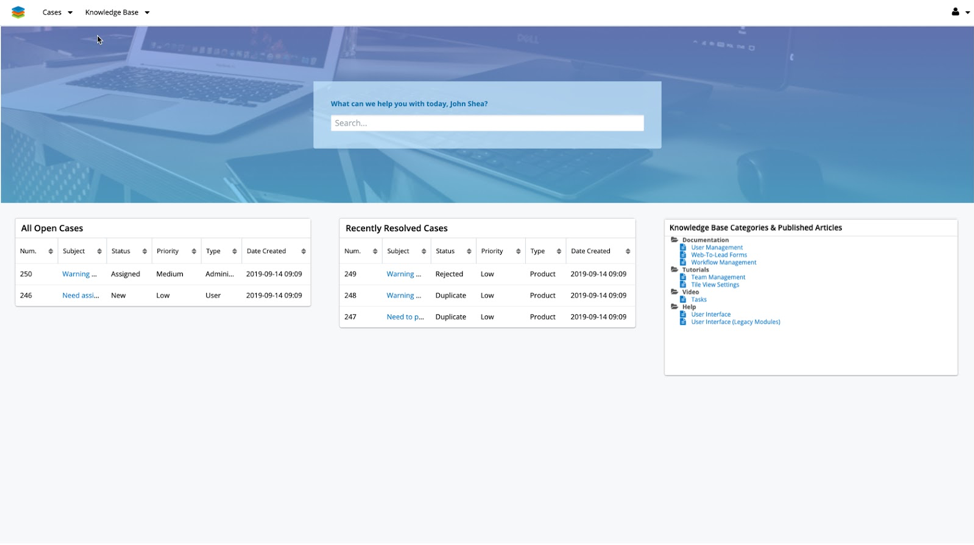The width and height of the screenshot is (974, 545).
Task: Open case 250 subject link
Action: [x=79, y=274]
